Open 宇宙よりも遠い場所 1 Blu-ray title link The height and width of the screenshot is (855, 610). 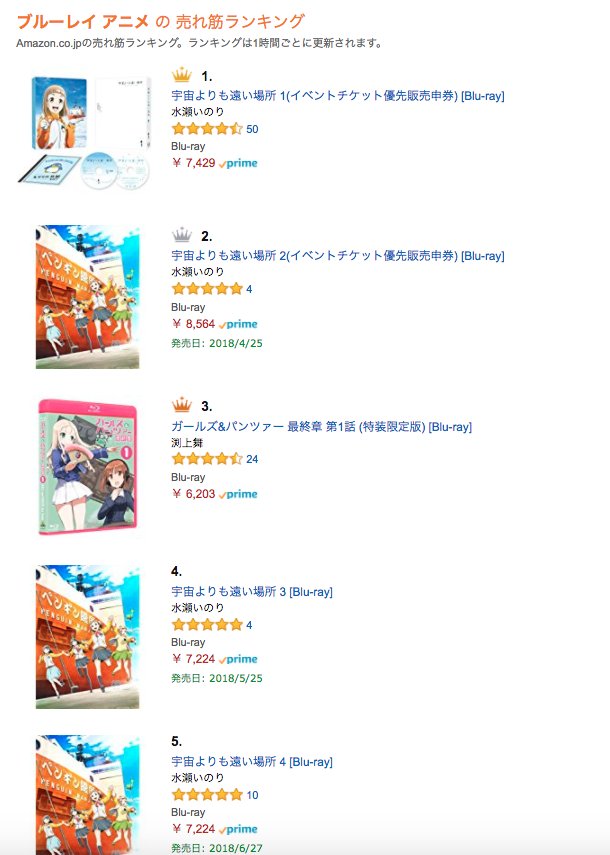coord(338,96)
